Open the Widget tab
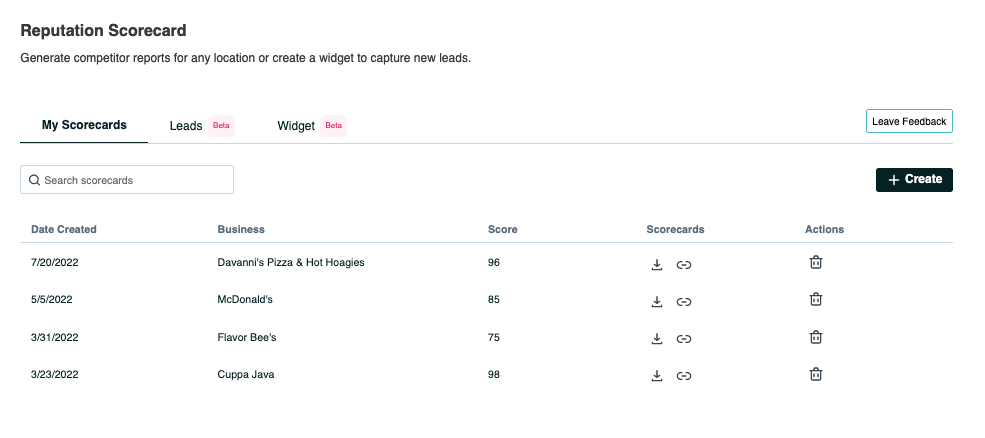The image size is (985, 438). coord(296,126)
